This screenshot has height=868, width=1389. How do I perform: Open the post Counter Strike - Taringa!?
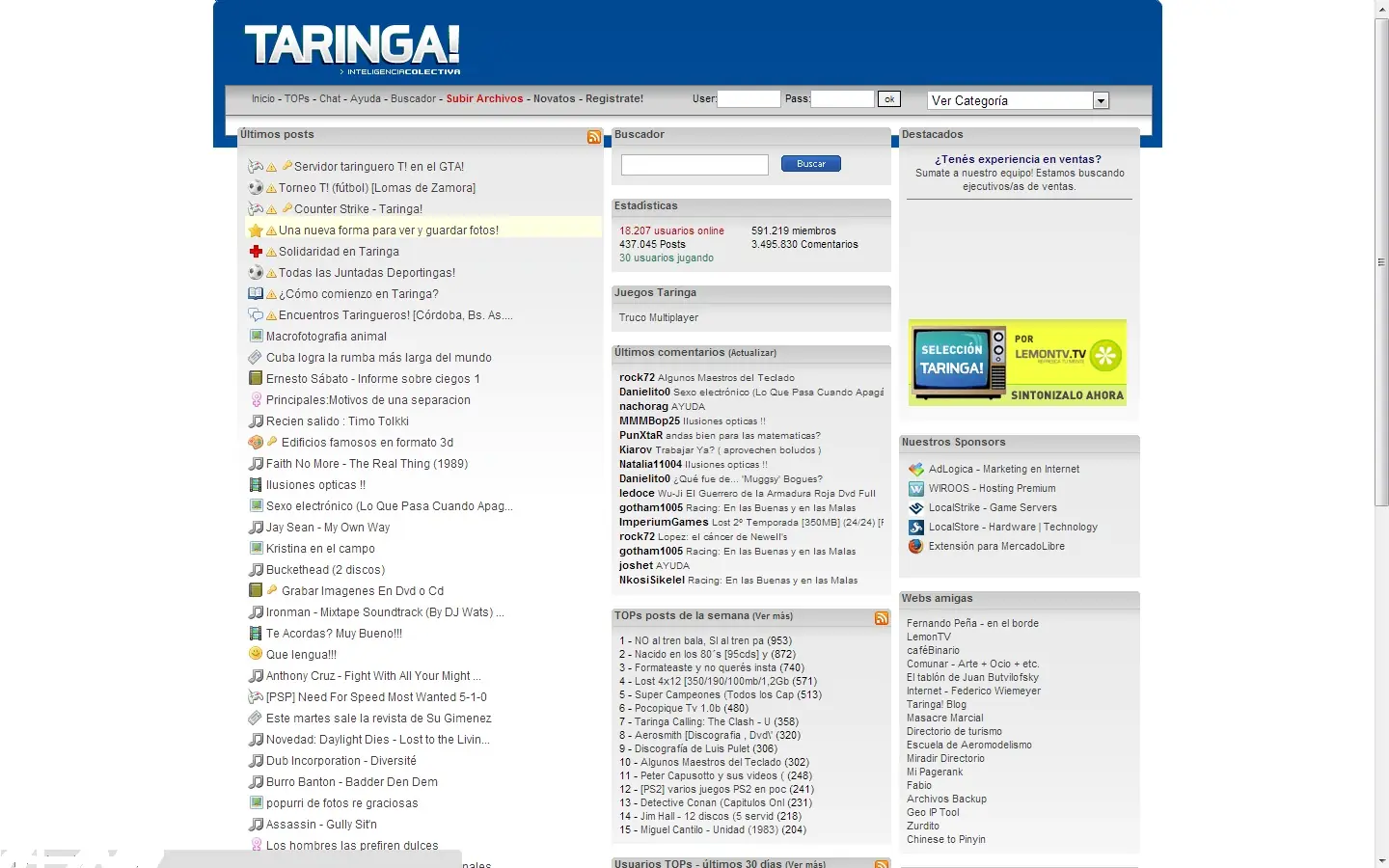358,209
